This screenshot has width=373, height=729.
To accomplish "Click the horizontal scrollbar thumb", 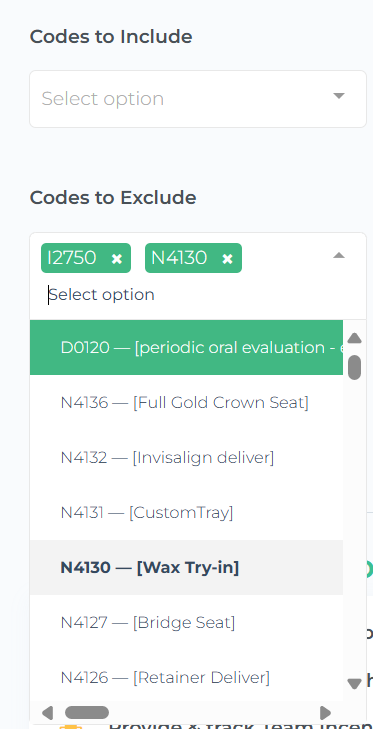I will 87,712.
